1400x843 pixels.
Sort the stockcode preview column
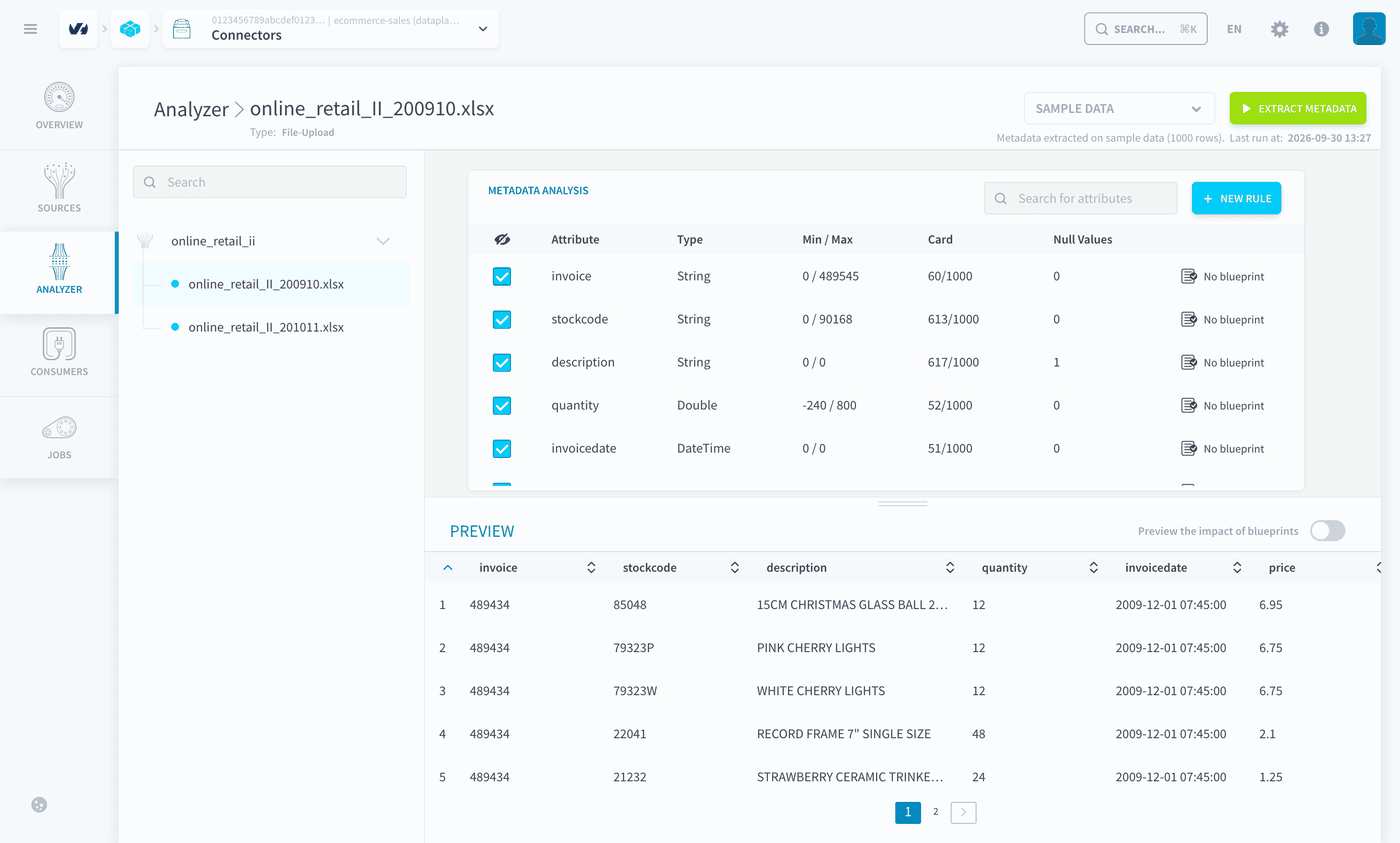tap(735, 567)
